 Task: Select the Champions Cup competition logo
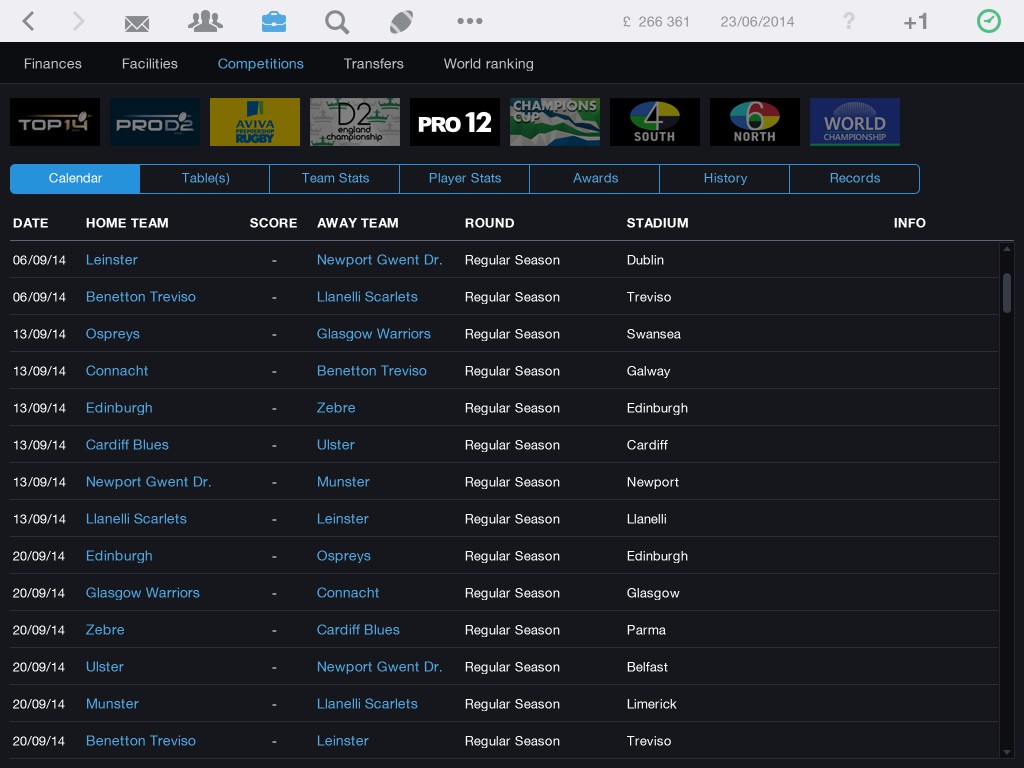coord(555,122)
